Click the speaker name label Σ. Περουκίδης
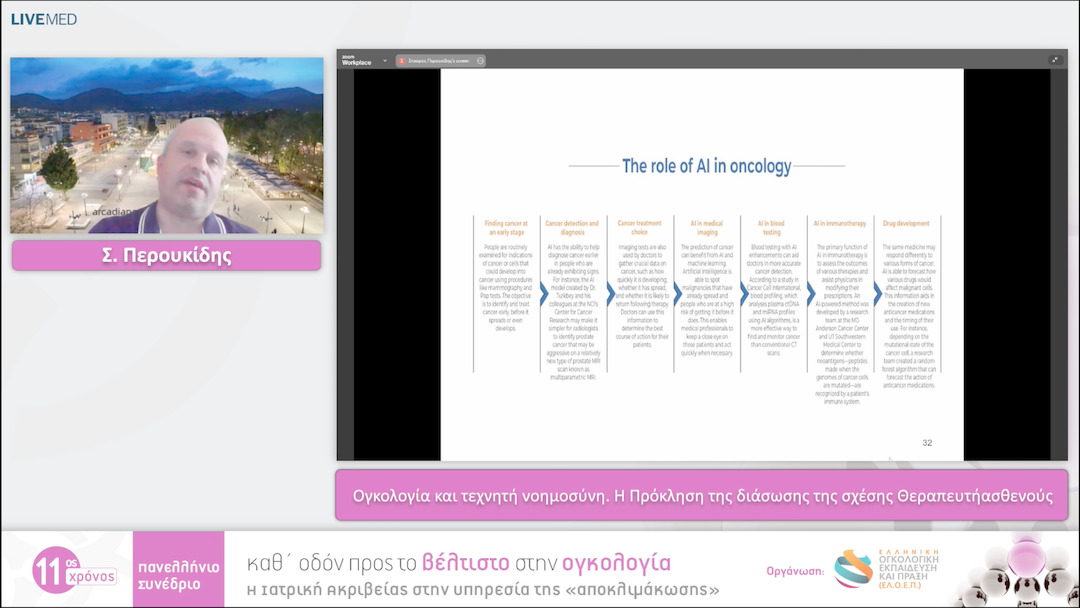This screenshot has width=1080, height=608. pos(166,255)
